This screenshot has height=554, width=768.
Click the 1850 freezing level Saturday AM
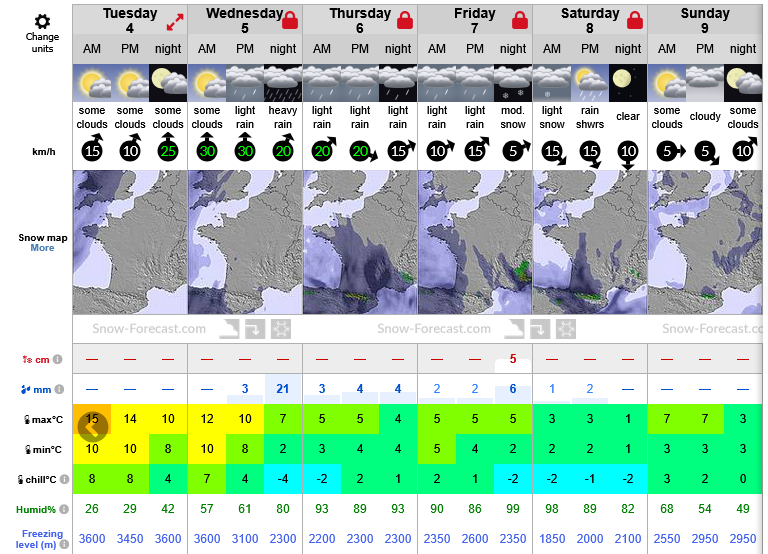552,539
